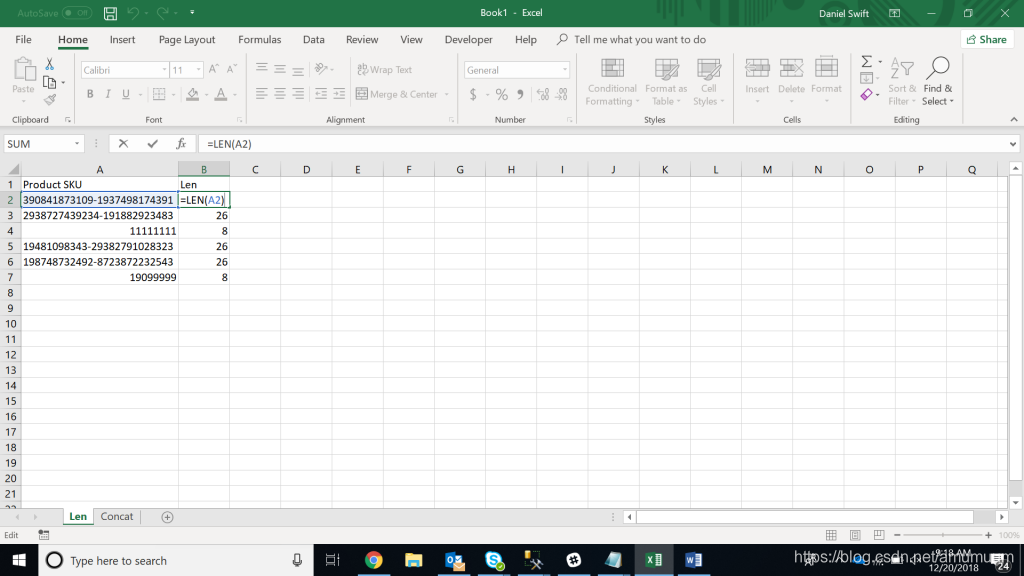The height and width of the screenshot is (576, 1024).
Task: Click Cell Styles button
Action: click(x=708, y=82)
